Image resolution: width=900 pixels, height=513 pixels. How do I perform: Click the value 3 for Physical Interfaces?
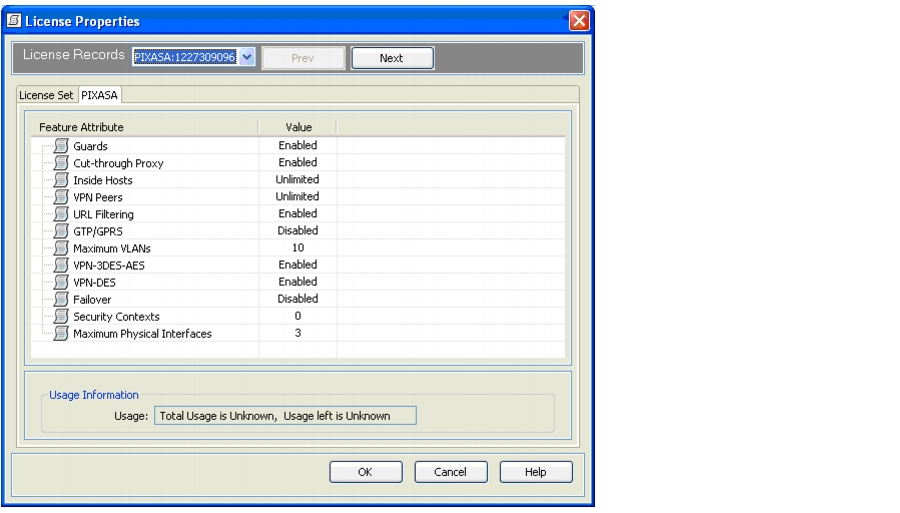(x=298, y=333)
